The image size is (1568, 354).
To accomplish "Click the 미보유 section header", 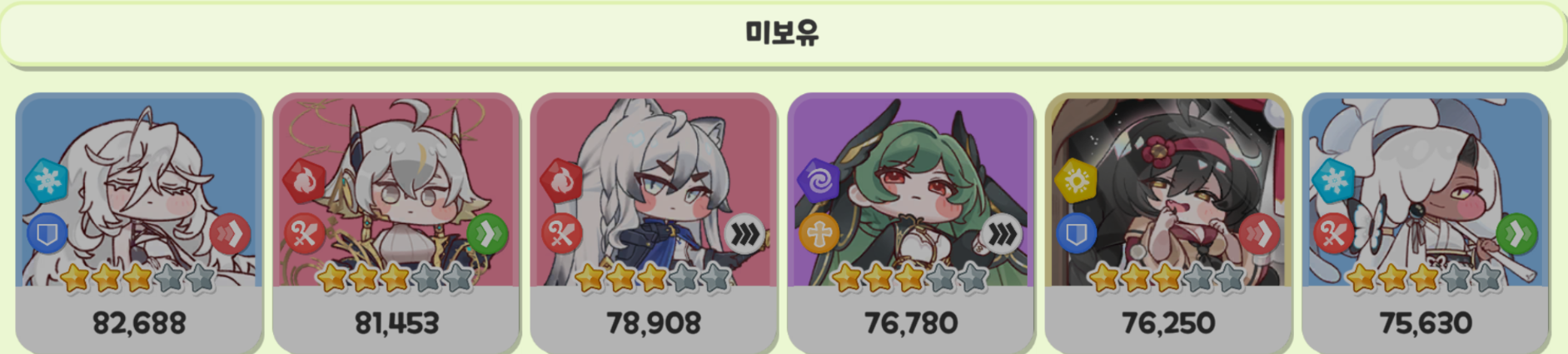I will [783, 34].
